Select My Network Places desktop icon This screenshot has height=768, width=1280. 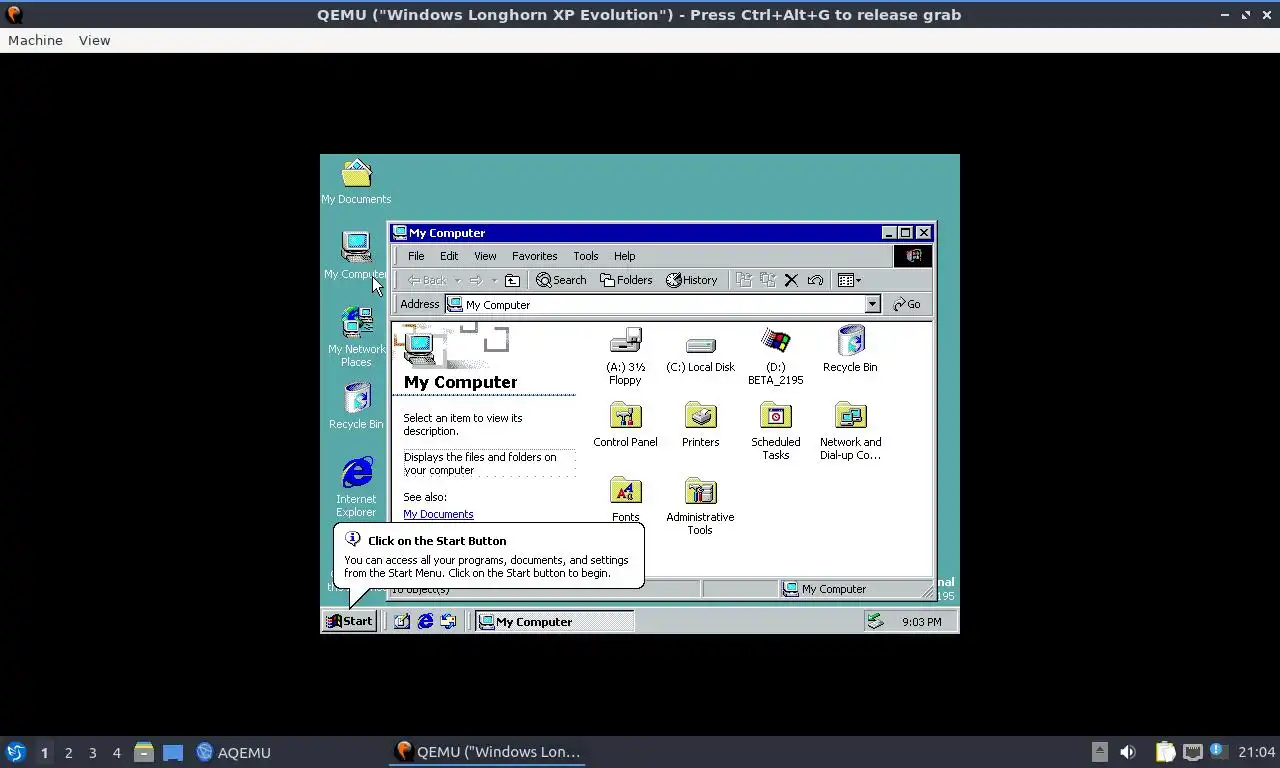[356, 322]
